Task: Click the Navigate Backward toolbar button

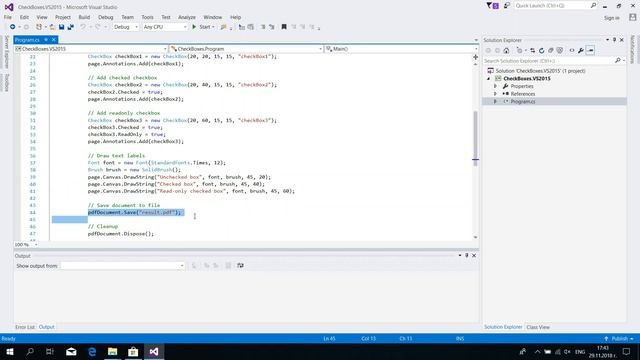Action: (13, 27)
